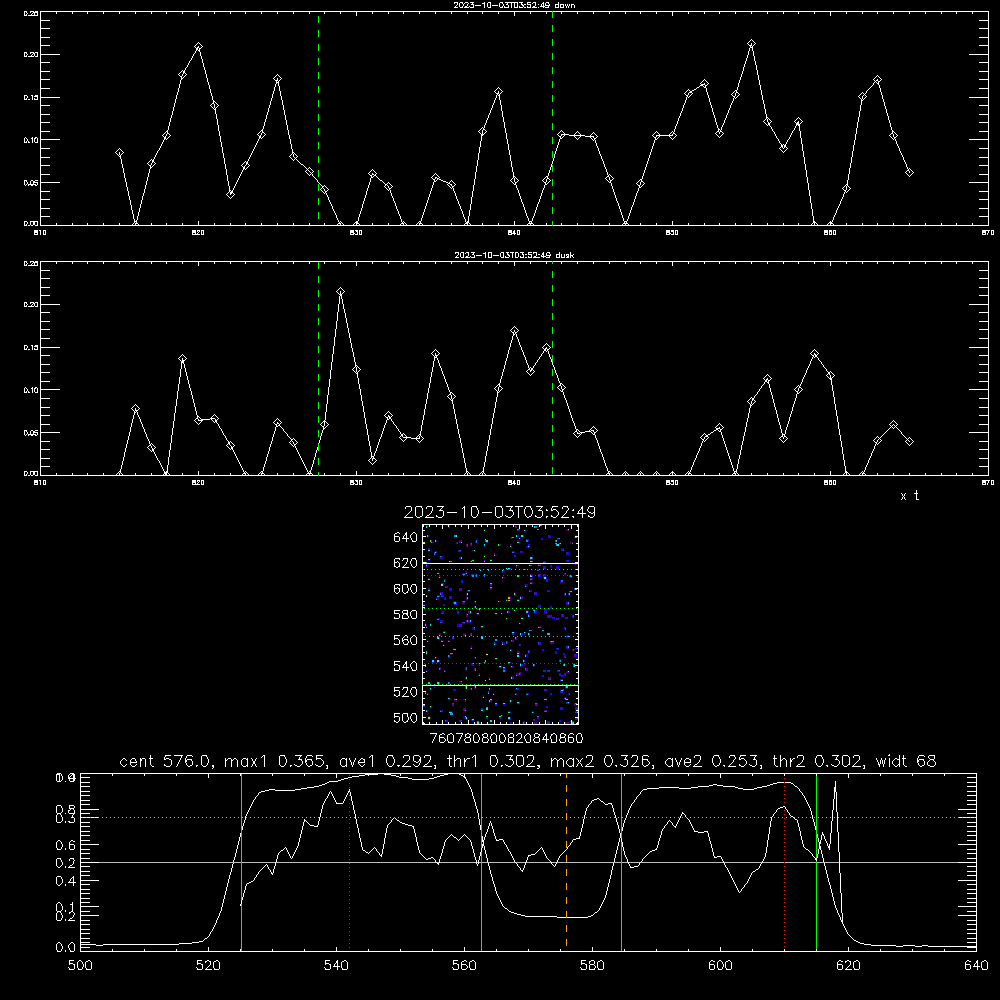This screenshot has width=1000, height=1000.
Task: Click the right green dashed line in dusk plot
Action: 552,368
